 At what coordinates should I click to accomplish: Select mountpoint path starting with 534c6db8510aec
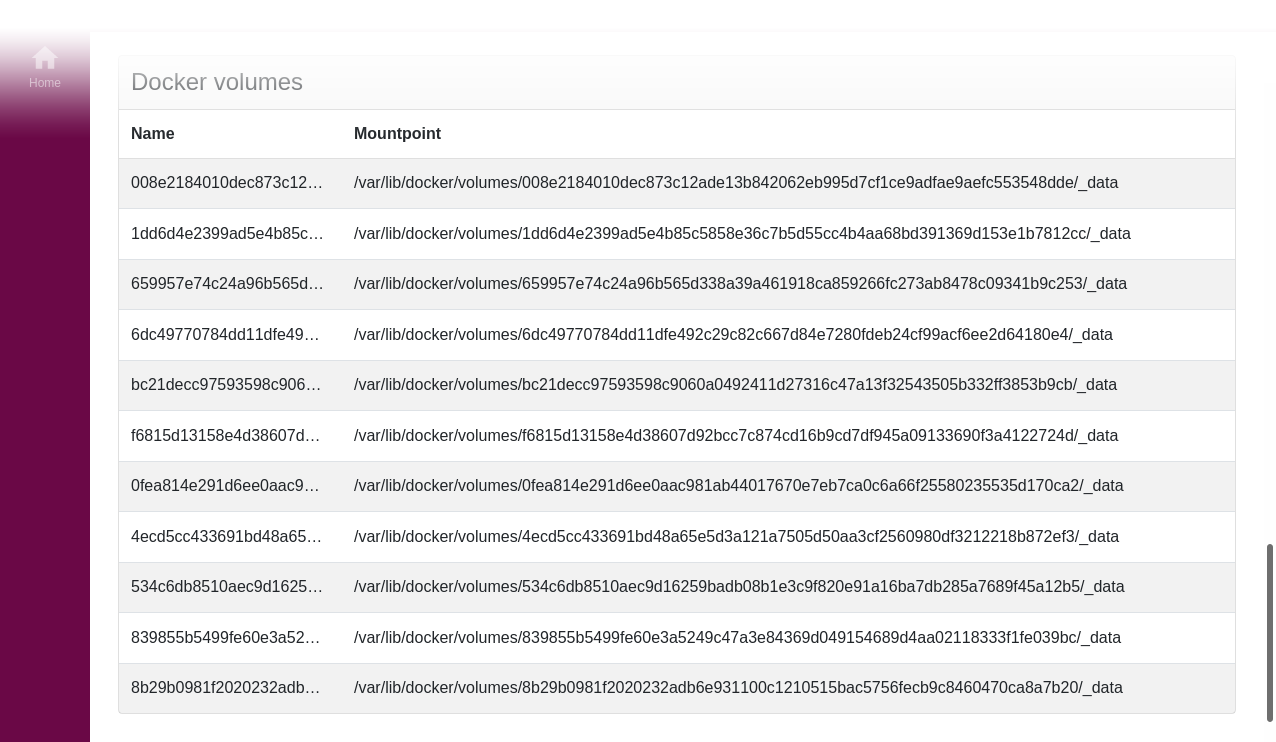[x=739, y=587]
